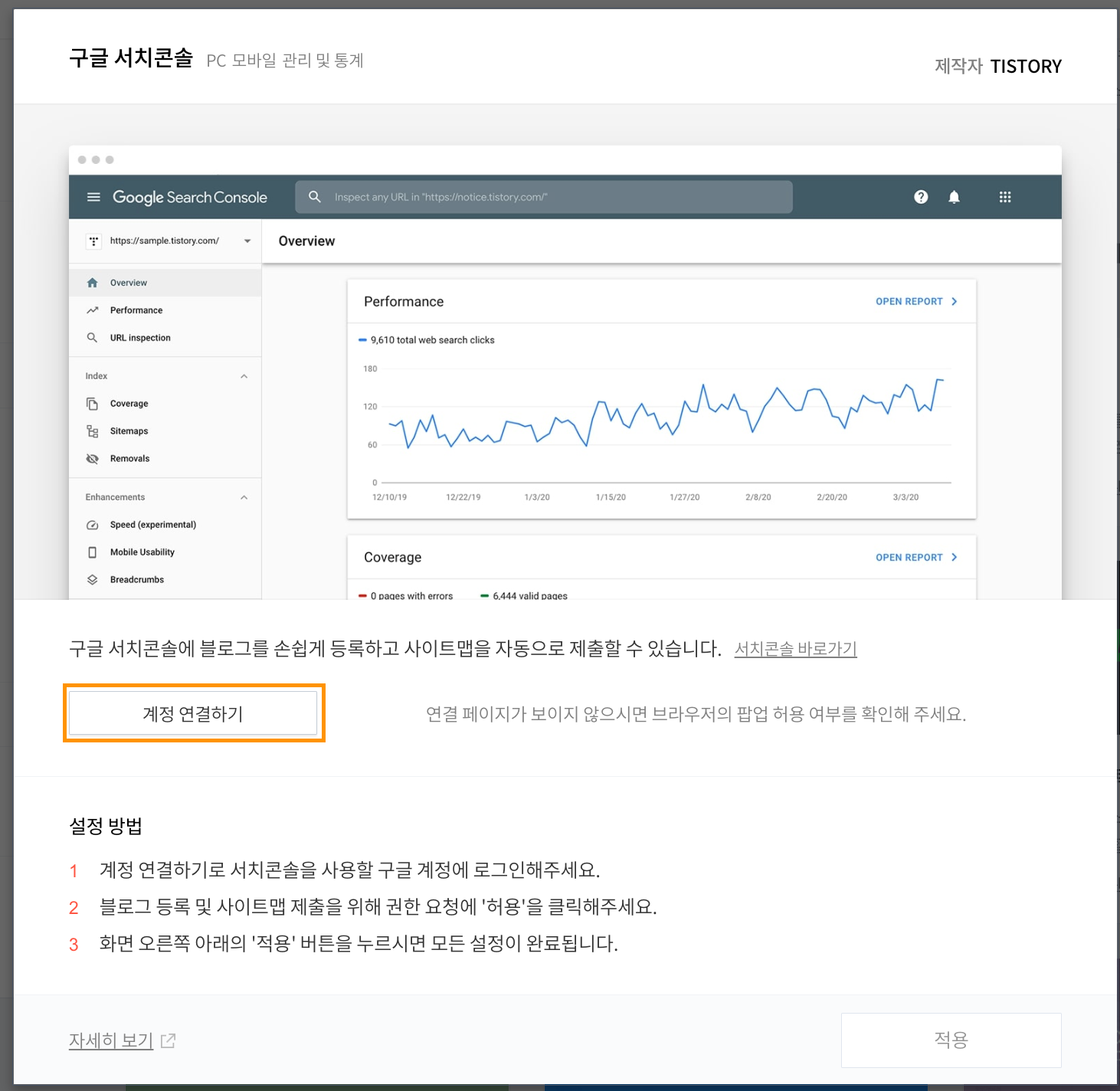Open the hamburger menu in Search Console
The height and width of the screenshot is (1091, 1120).
pyautogui.click(x=93, y=197)
